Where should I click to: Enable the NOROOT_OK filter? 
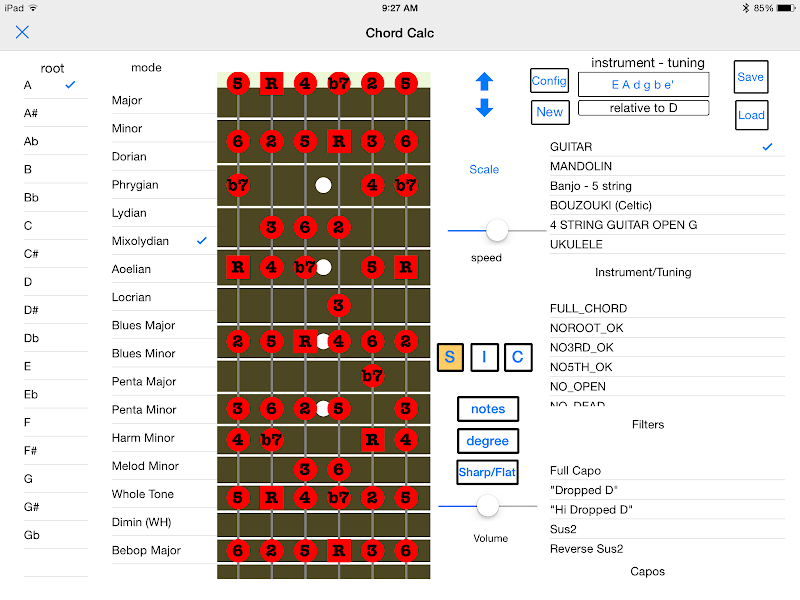click(667, 328)
